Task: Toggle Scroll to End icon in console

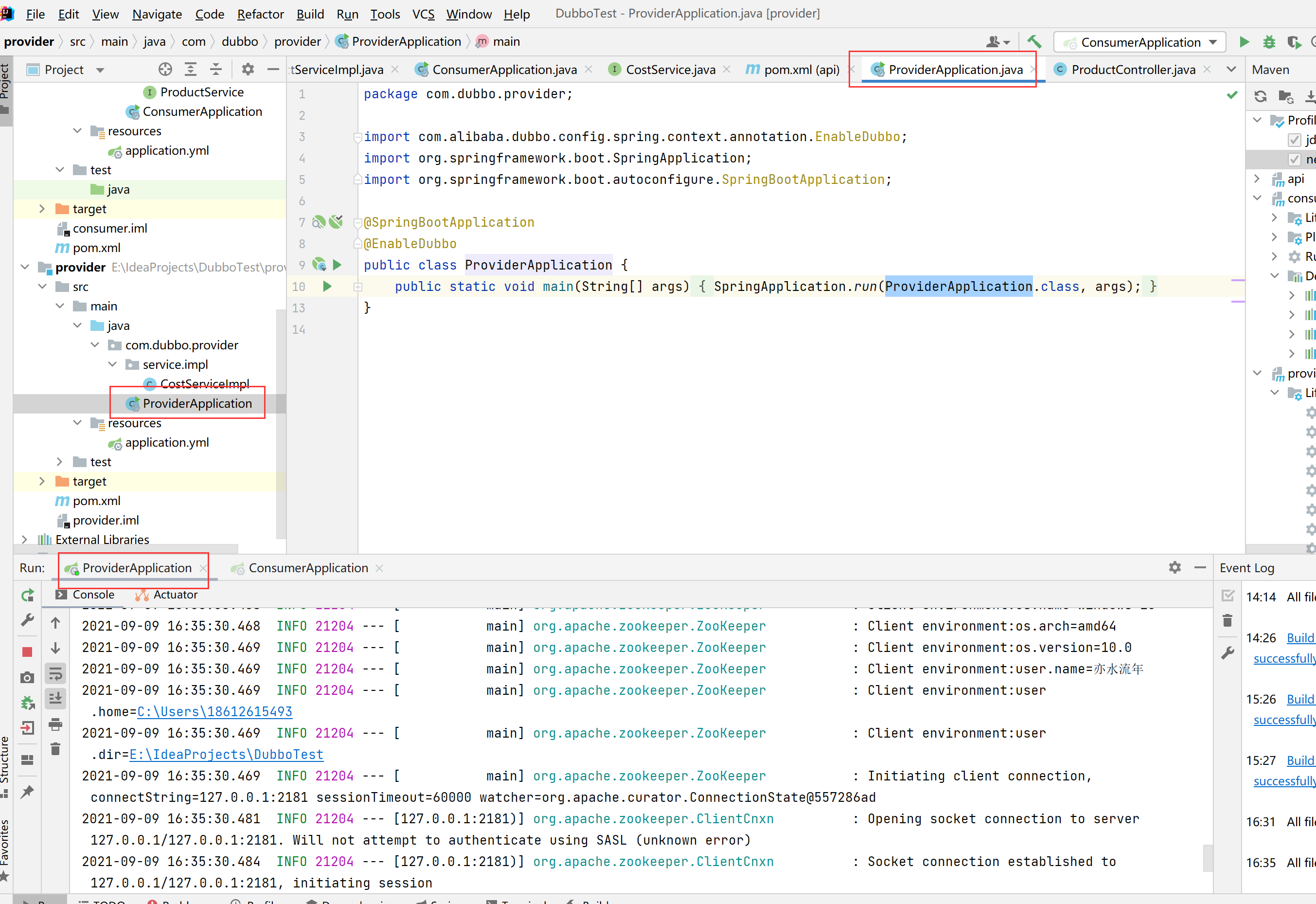Action: 55,698
